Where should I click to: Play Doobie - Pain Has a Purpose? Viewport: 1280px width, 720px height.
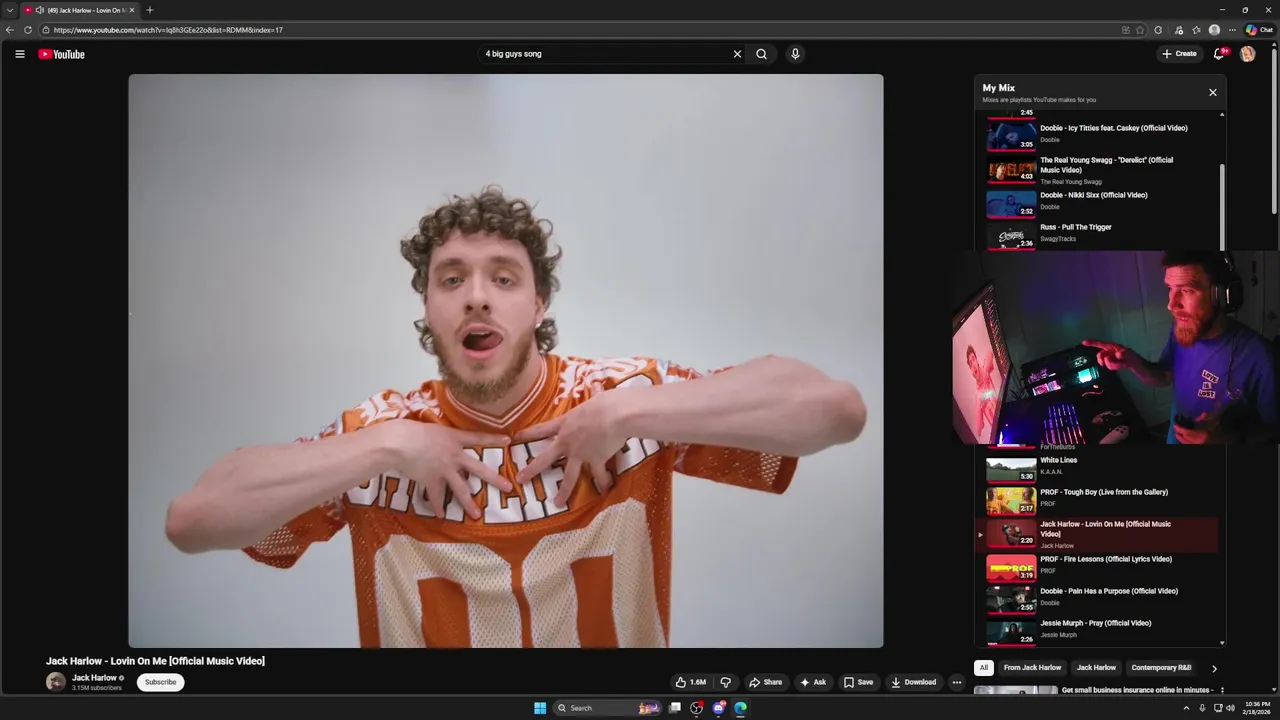point(1098,598)
